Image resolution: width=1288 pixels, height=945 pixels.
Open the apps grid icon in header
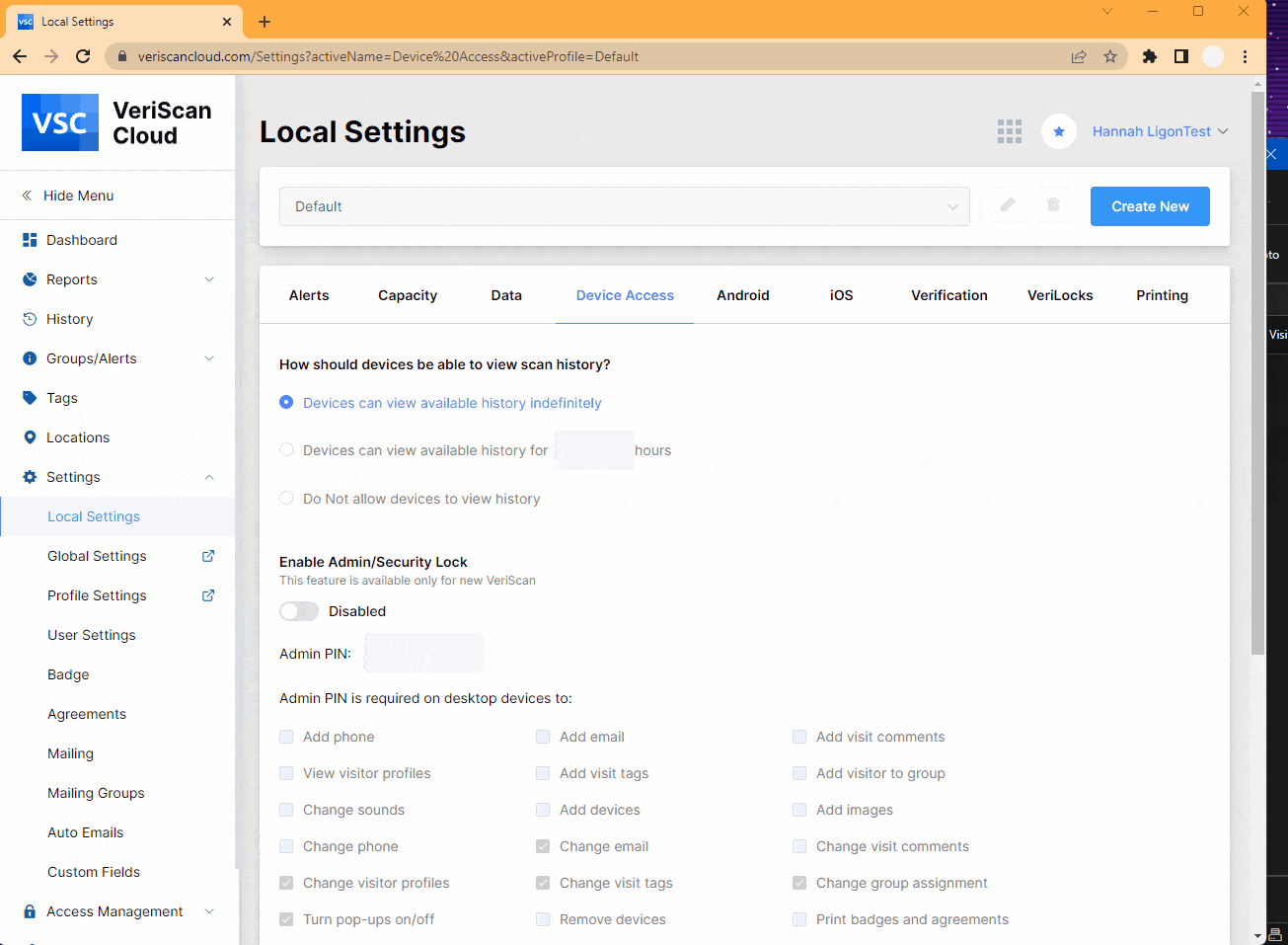pos(1010,131)
